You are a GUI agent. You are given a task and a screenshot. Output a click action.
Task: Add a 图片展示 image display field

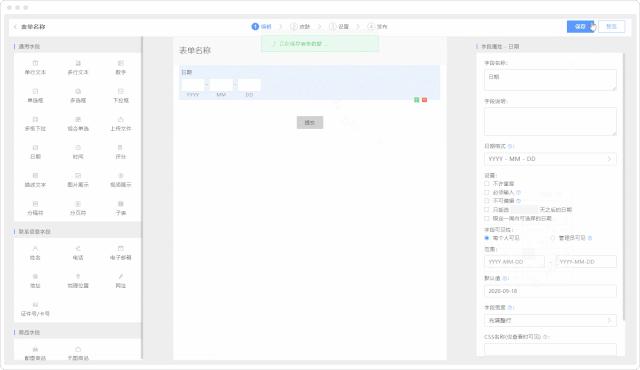pos(78,180)
